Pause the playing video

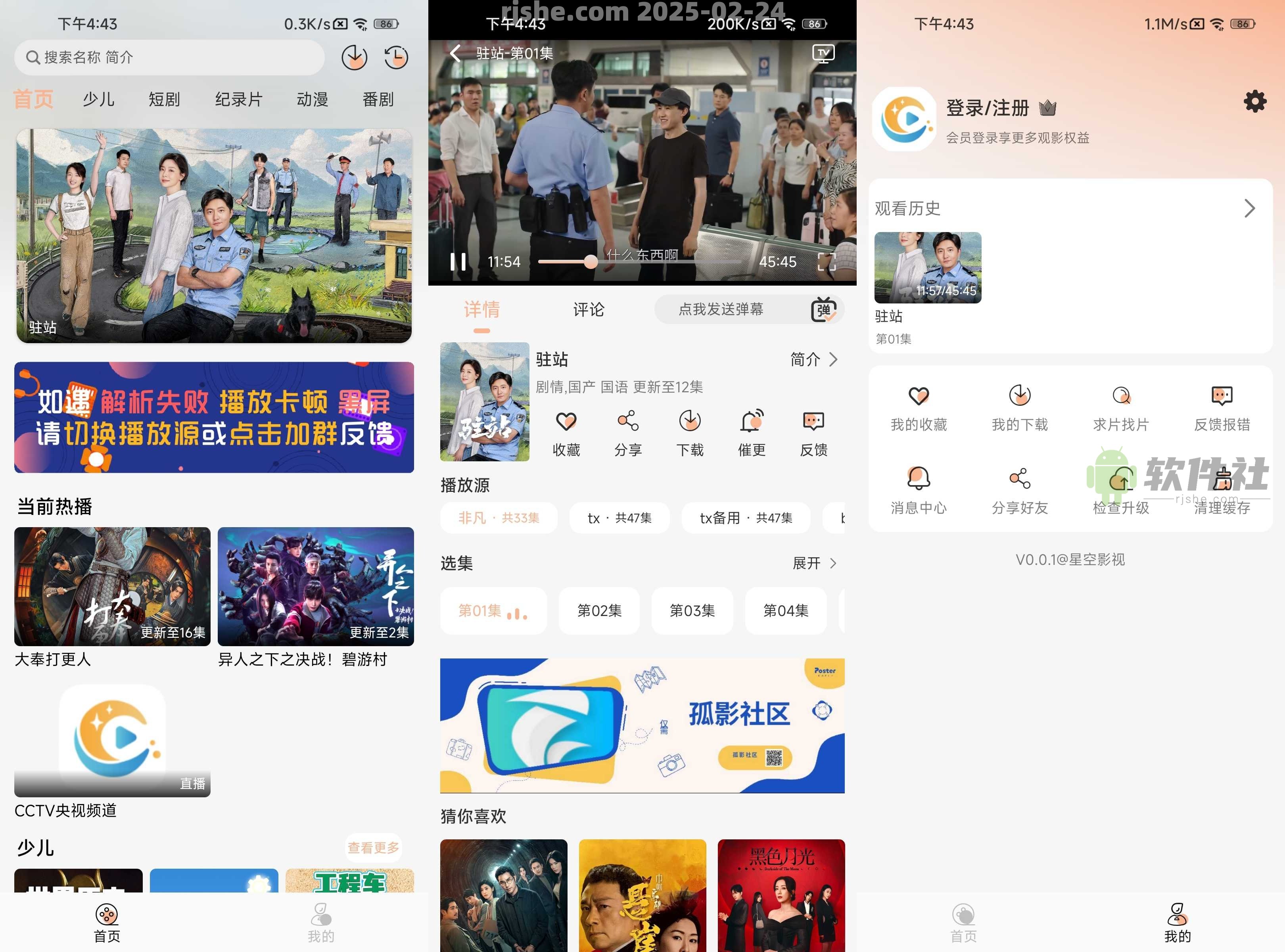458,262
